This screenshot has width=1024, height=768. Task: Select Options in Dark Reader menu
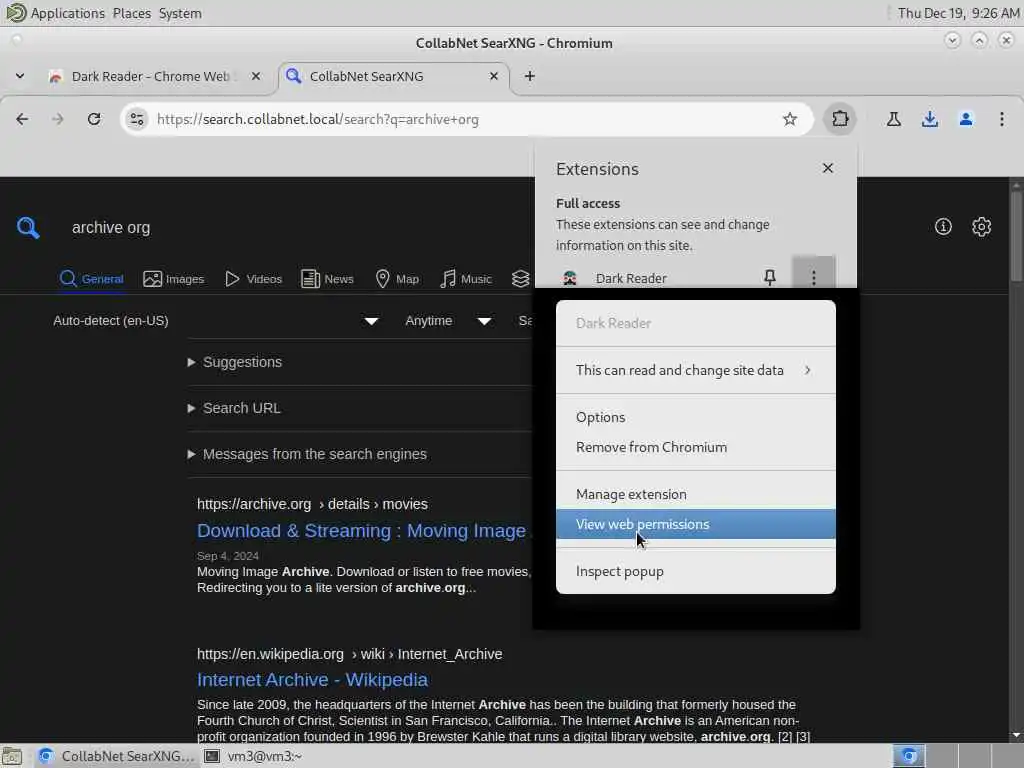point(696,417)
